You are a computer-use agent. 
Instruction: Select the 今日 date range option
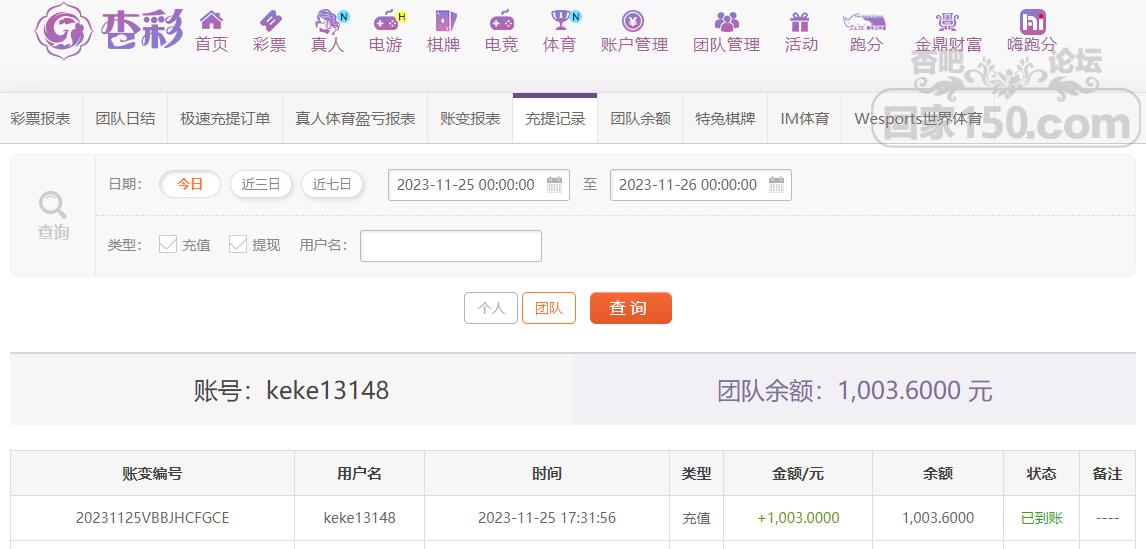[190, 184]
